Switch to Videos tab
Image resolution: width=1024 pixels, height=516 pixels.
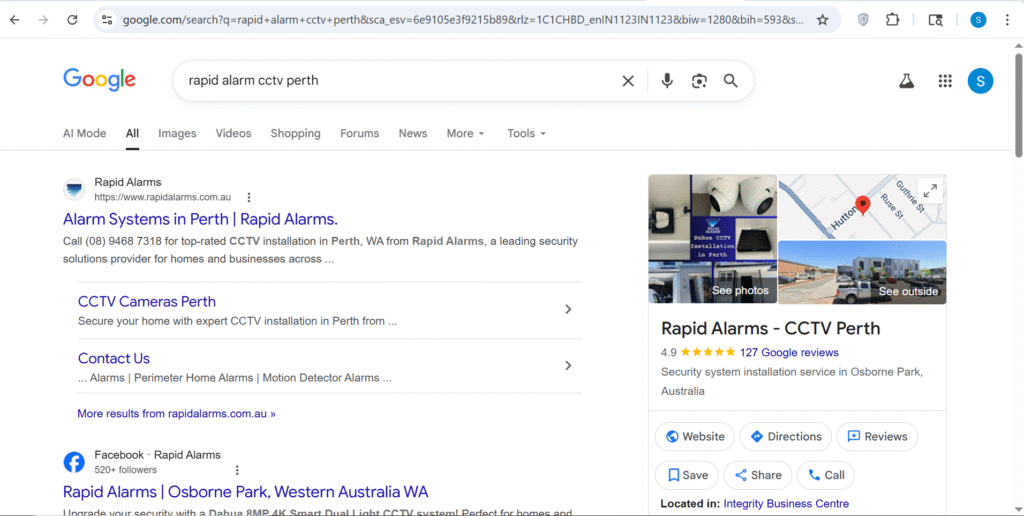tap(233, 133)
